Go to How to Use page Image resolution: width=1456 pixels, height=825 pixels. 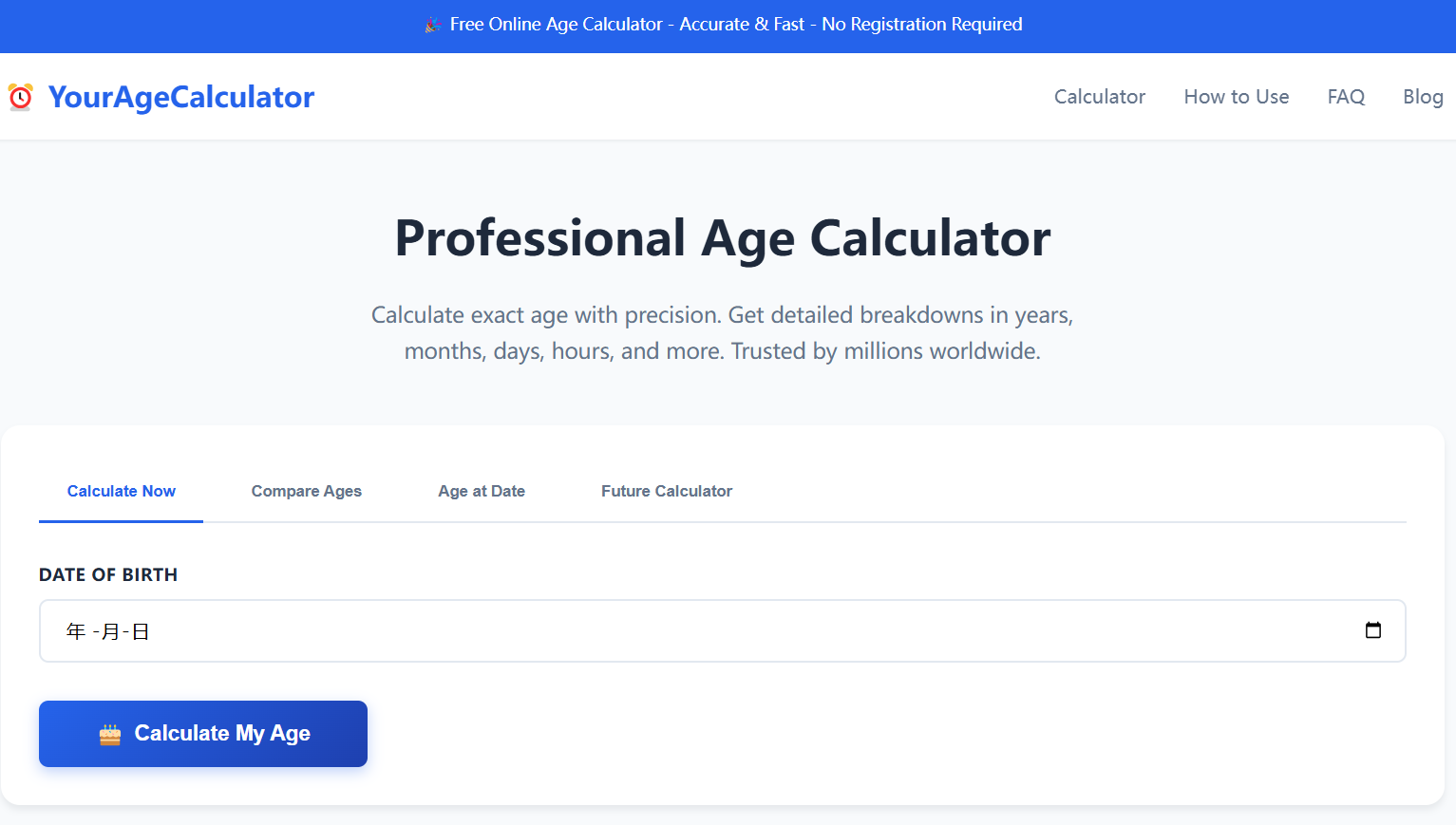point(1236,97)
